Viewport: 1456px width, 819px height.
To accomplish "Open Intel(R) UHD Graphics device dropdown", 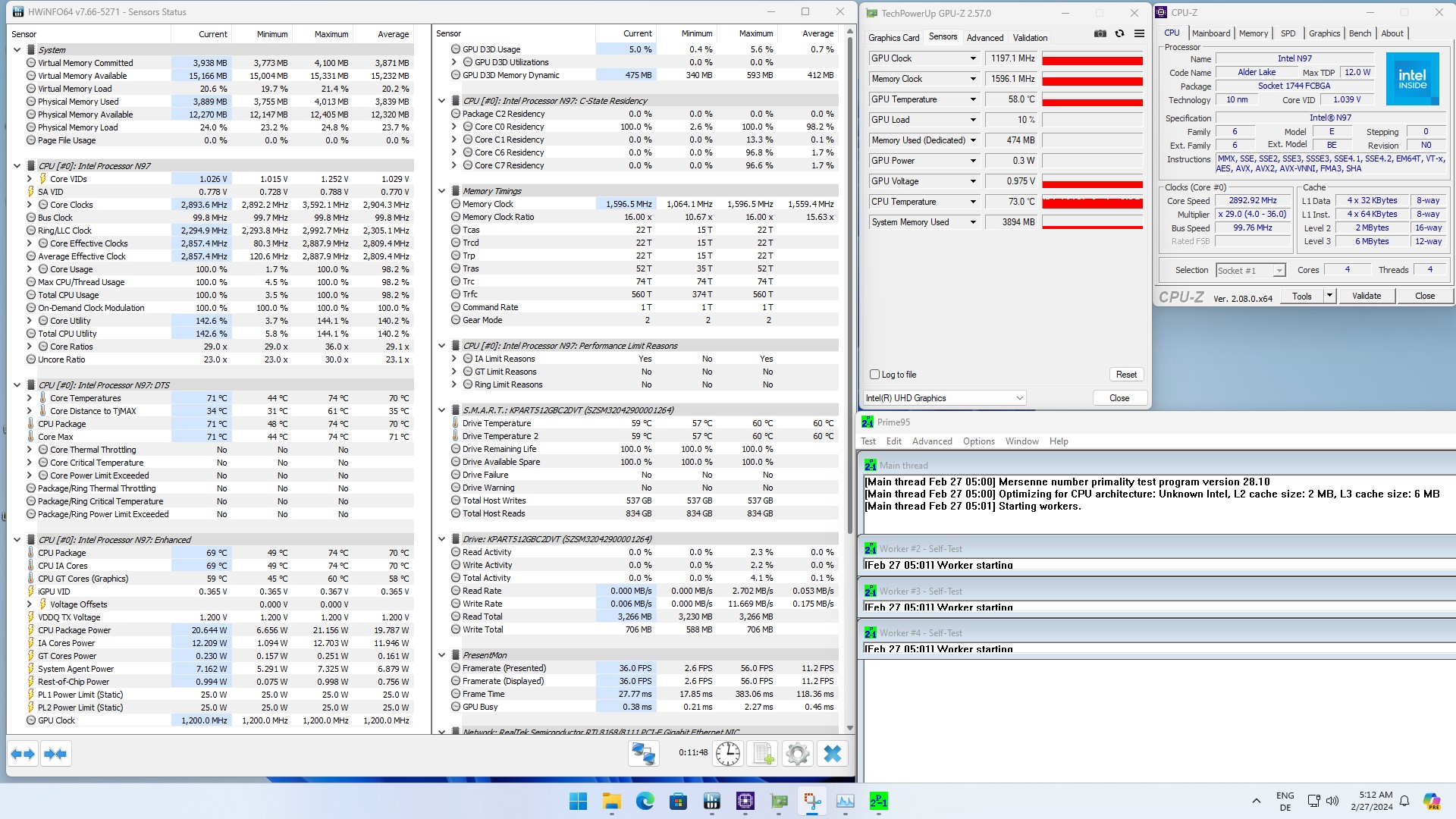I will point(945,398).
